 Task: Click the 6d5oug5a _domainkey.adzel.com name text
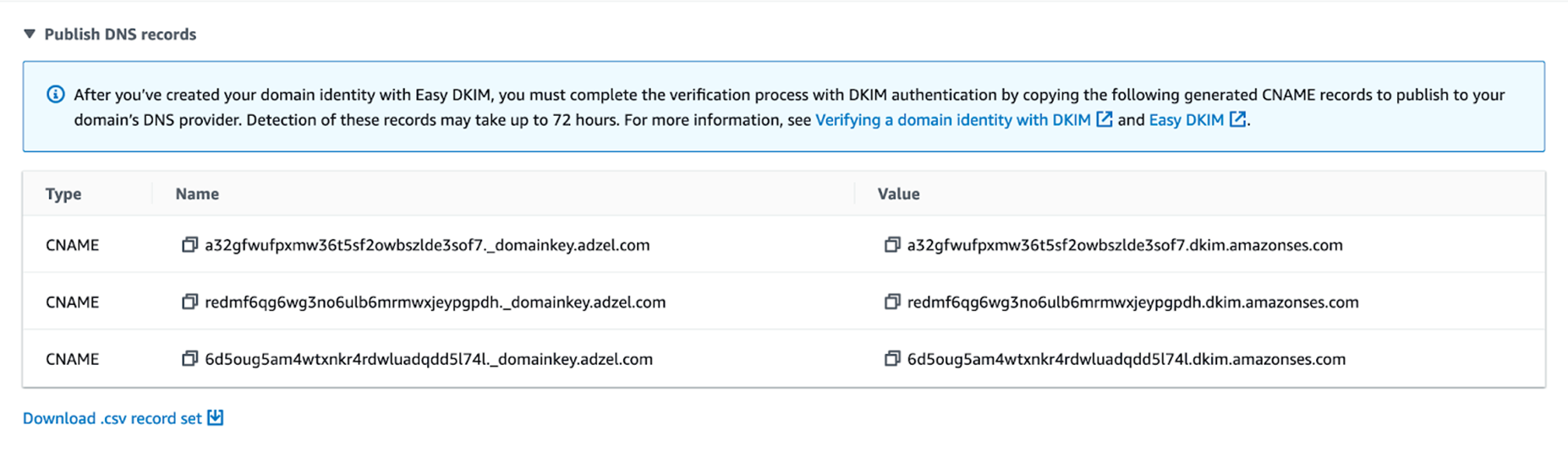click(x=429, y=359)
